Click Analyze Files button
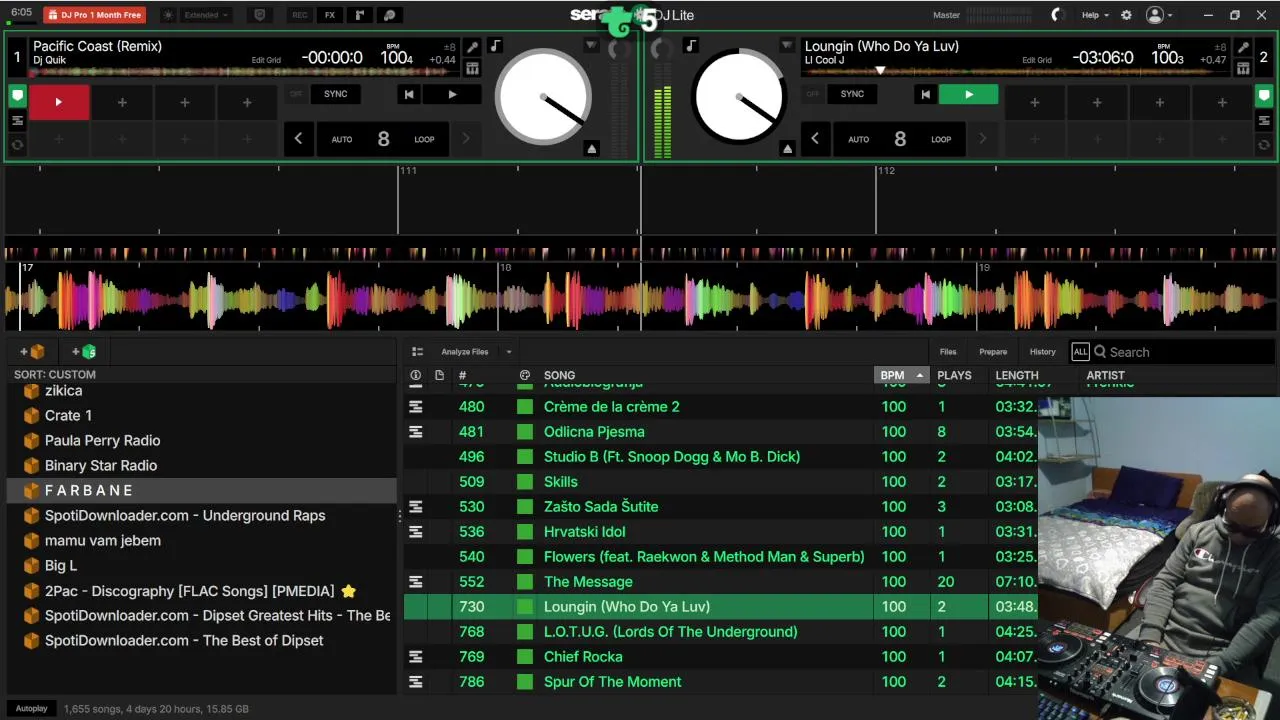 (465, 352)
